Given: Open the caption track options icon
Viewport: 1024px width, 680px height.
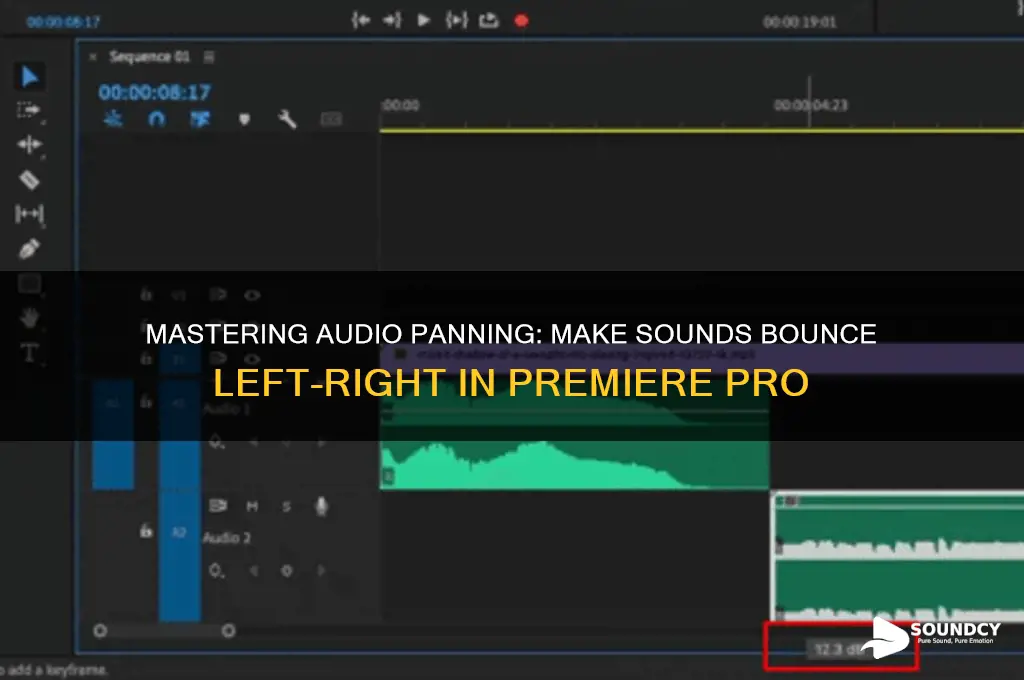Looking at the screenshot, I should click(x=331, y=119).
